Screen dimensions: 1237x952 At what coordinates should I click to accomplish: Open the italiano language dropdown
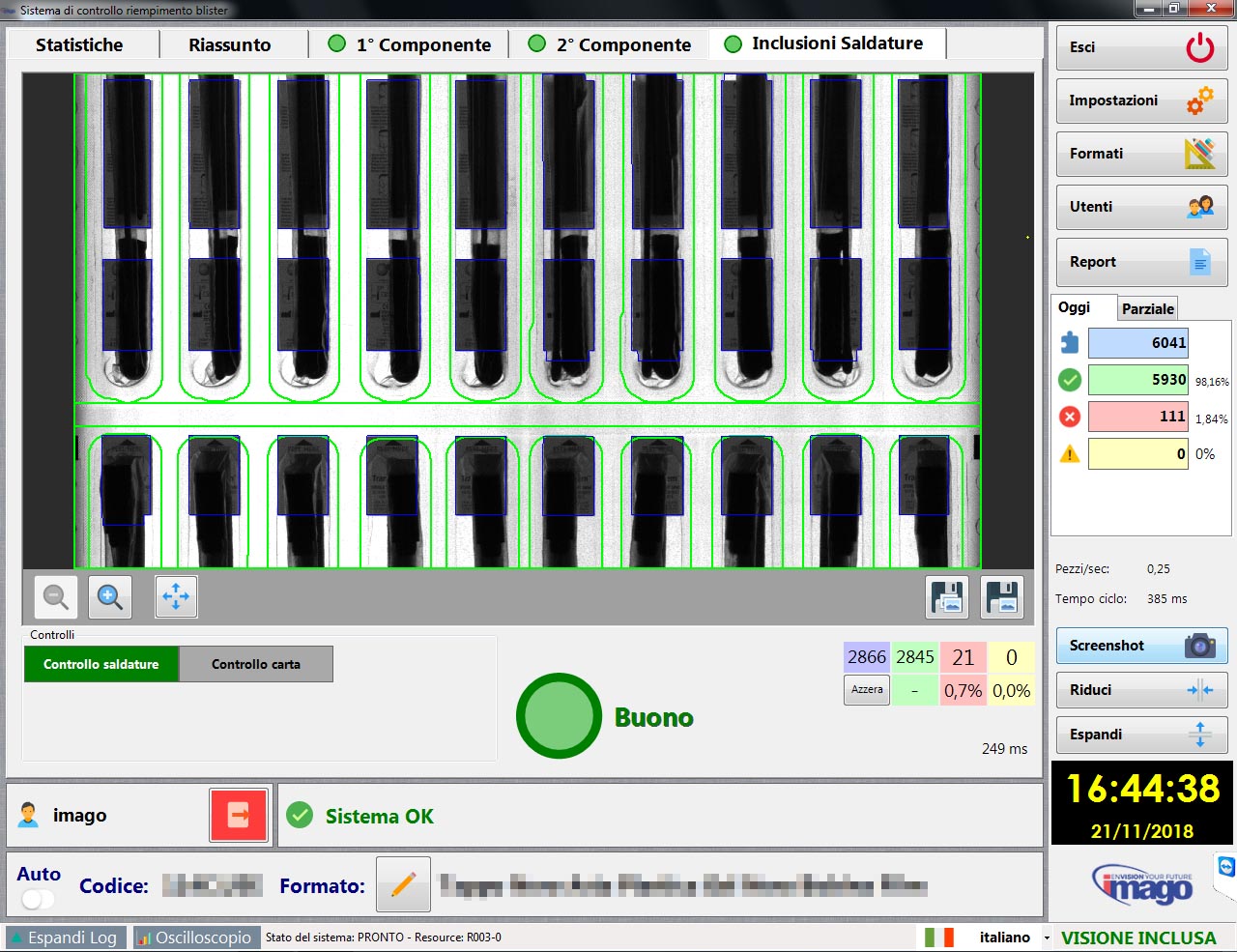[1014, 938]
